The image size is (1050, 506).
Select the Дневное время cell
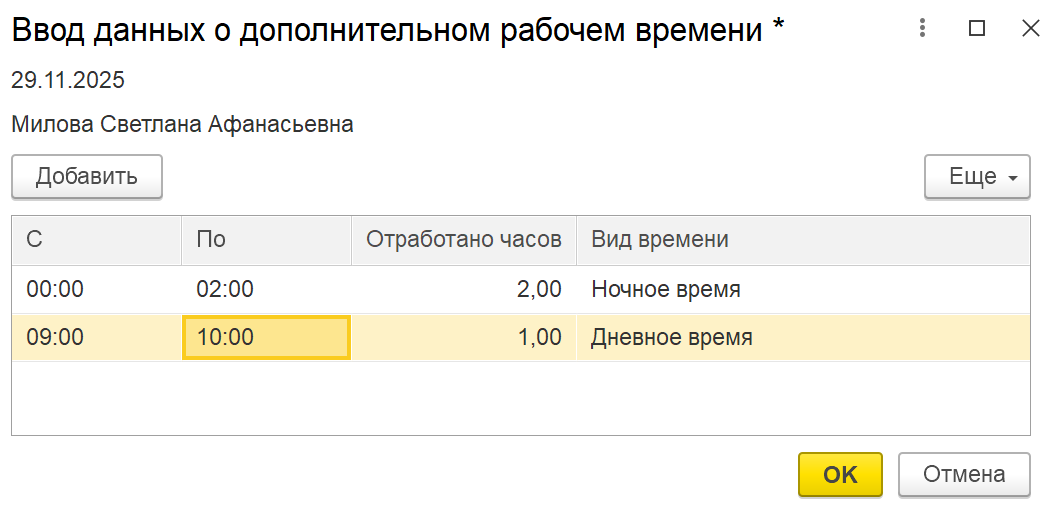pos(672,338)
